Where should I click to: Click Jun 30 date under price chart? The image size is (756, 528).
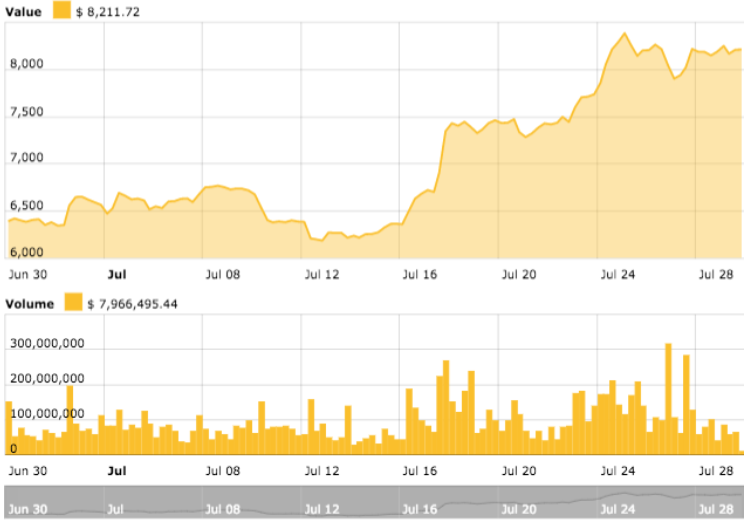(x=28, y=275)
